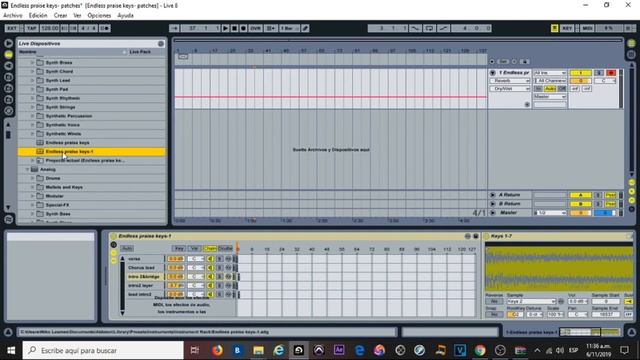Screen dimensions: 640x360
Task: Open the 1 Bar quantization menu
Action: tap(289, 28)
